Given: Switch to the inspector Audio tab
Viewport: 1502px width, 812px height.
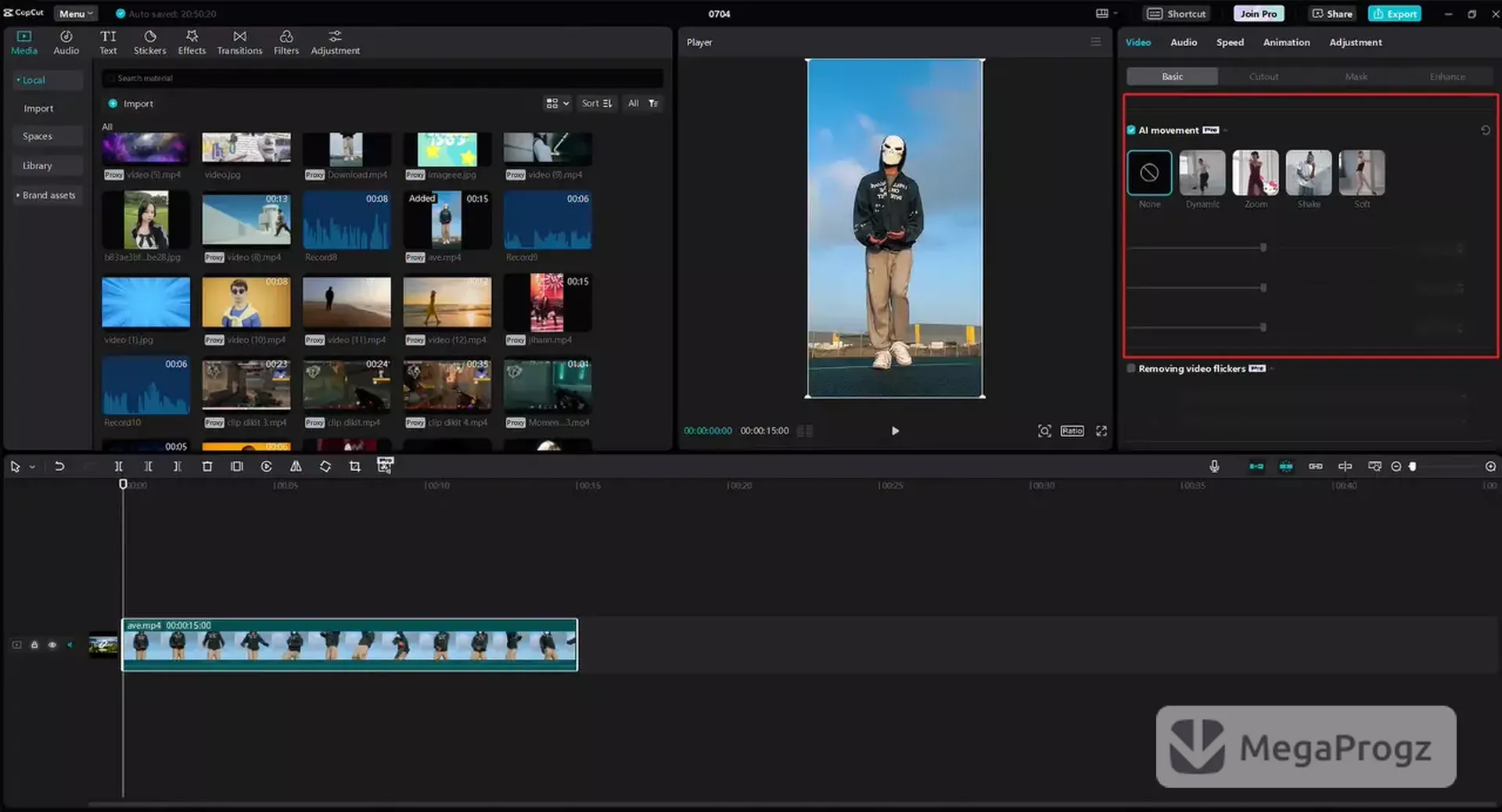Looking at the screenshot, I should (x=1184, y=42).
